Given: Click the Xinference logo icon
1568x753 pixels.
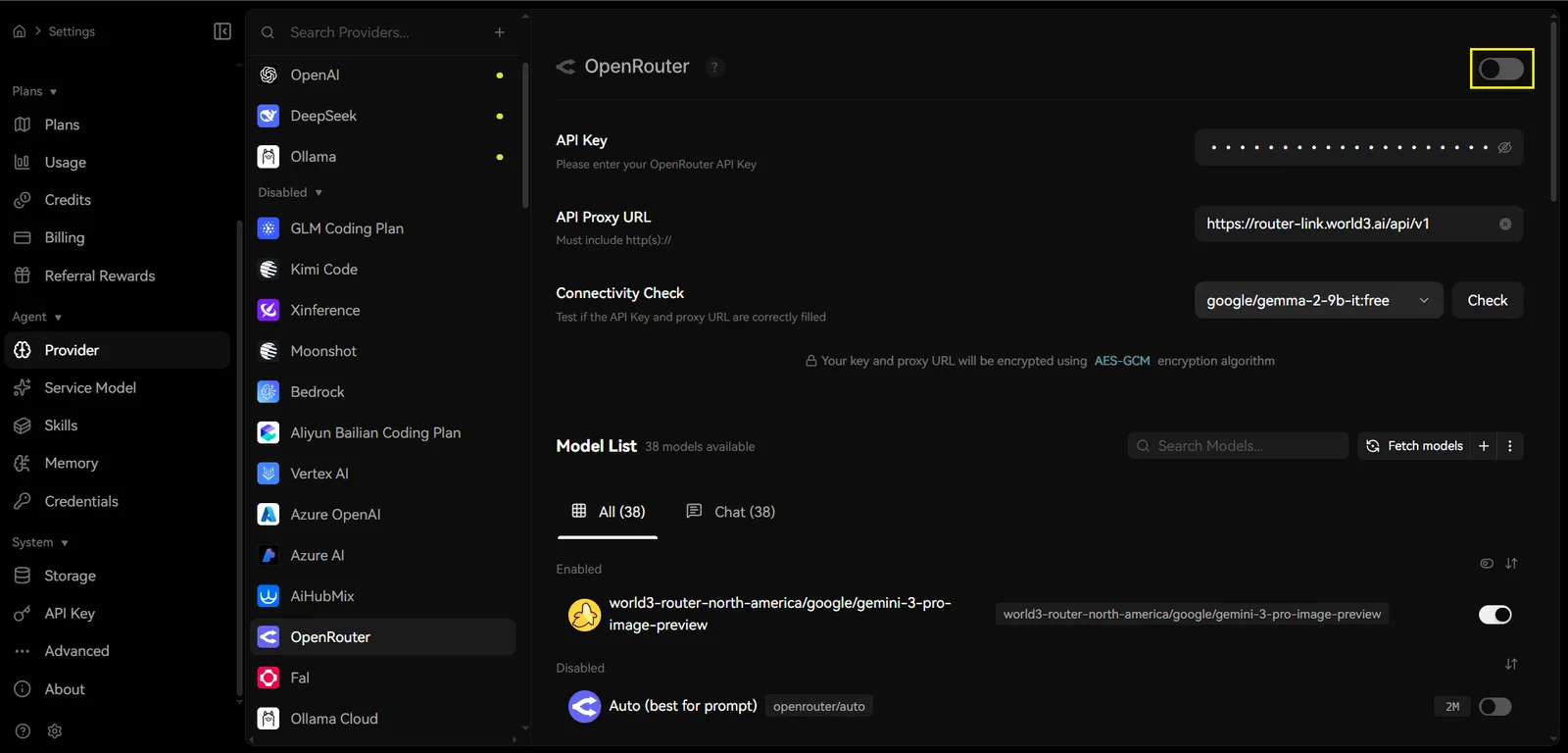Looking at the screenshot, I should (x=269, y=310).
